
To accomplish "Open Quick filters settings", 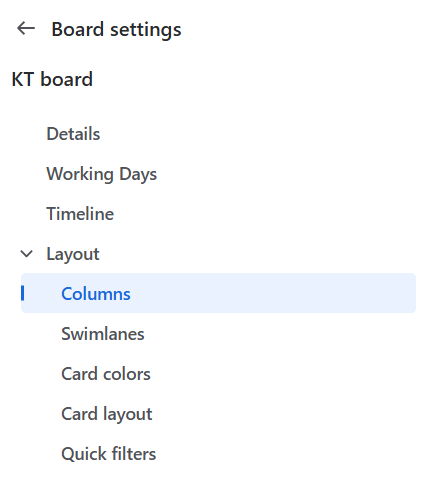I will [109, 454].
